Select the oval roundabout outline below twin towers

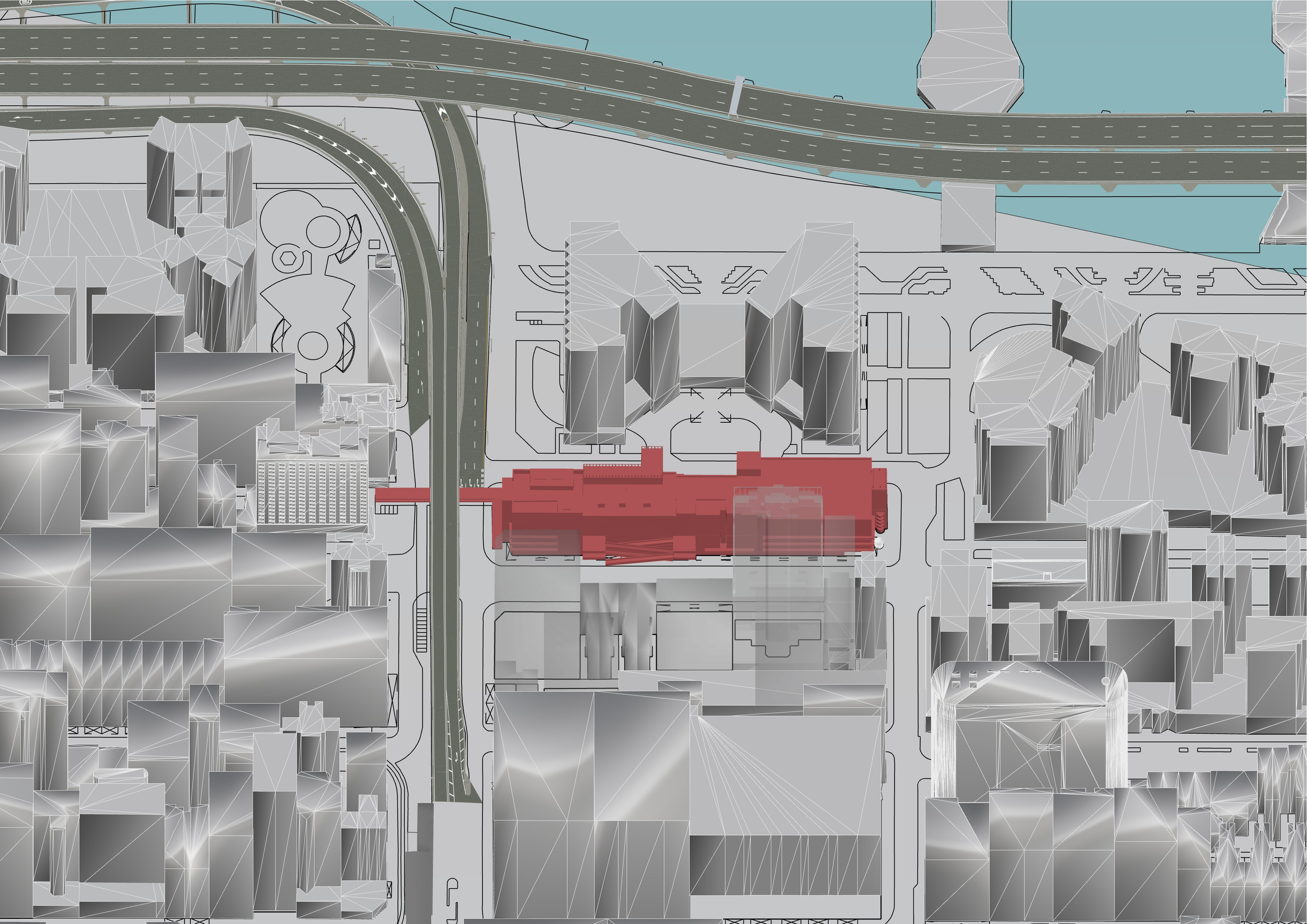point(715,437)
